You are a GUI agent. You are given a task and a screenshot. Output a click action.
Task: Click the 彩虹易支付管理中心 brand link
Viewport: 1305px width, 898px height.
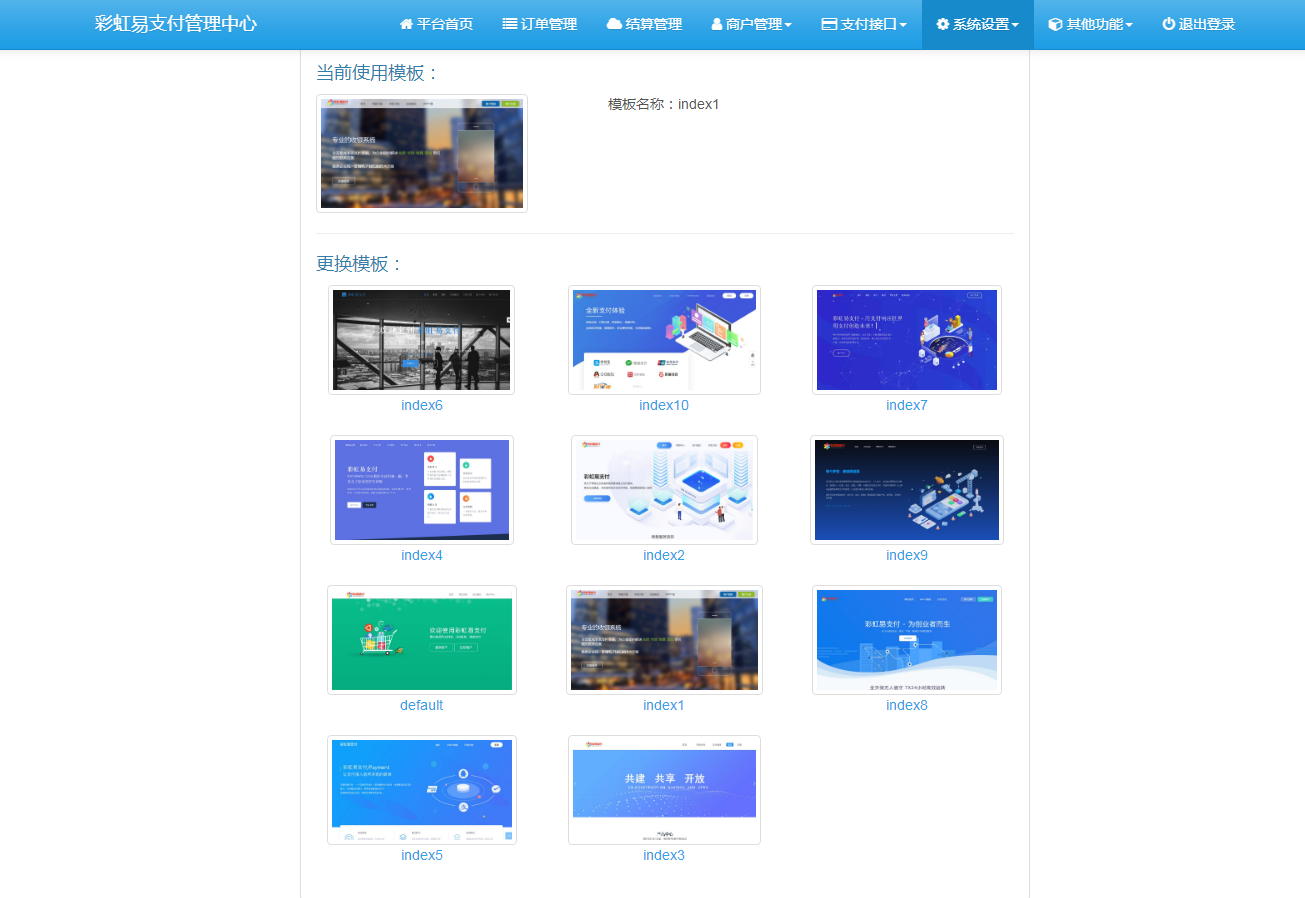(176, 24)
